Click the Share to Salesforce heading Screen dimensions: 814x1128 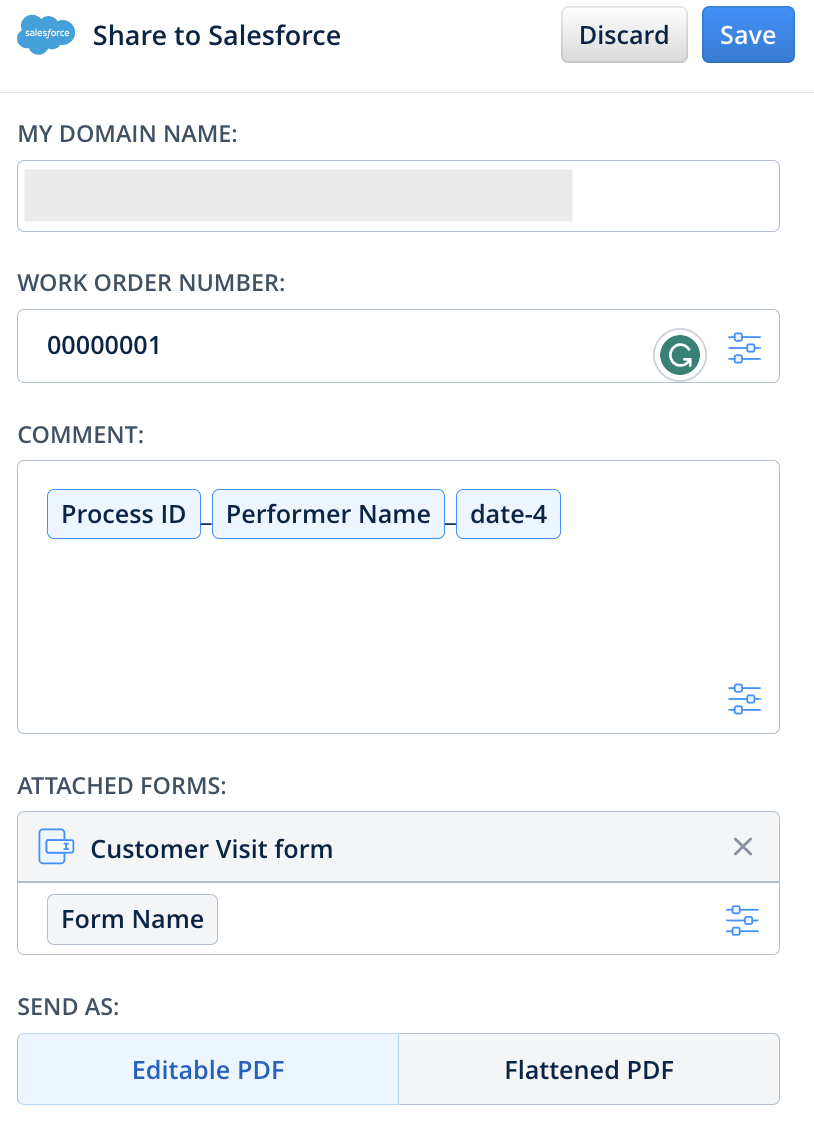[217, 36]
